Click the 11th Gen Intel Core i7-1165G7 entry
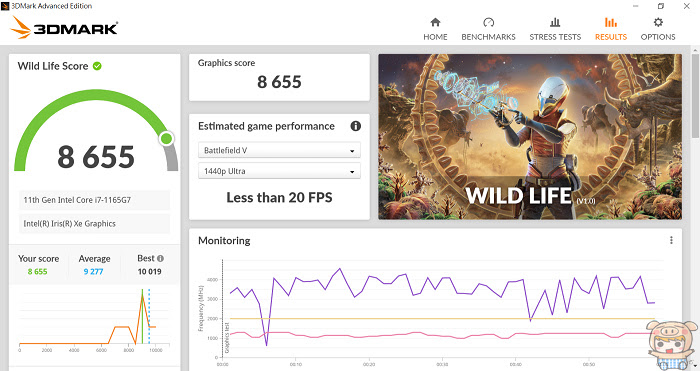The image size is (700, 371). (94, 200)
